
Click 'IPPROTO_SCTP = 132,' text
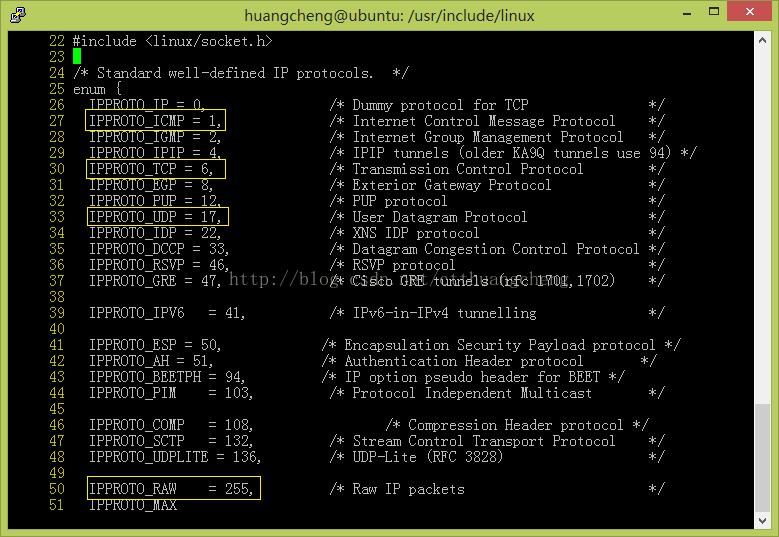[x=170, y=441]
